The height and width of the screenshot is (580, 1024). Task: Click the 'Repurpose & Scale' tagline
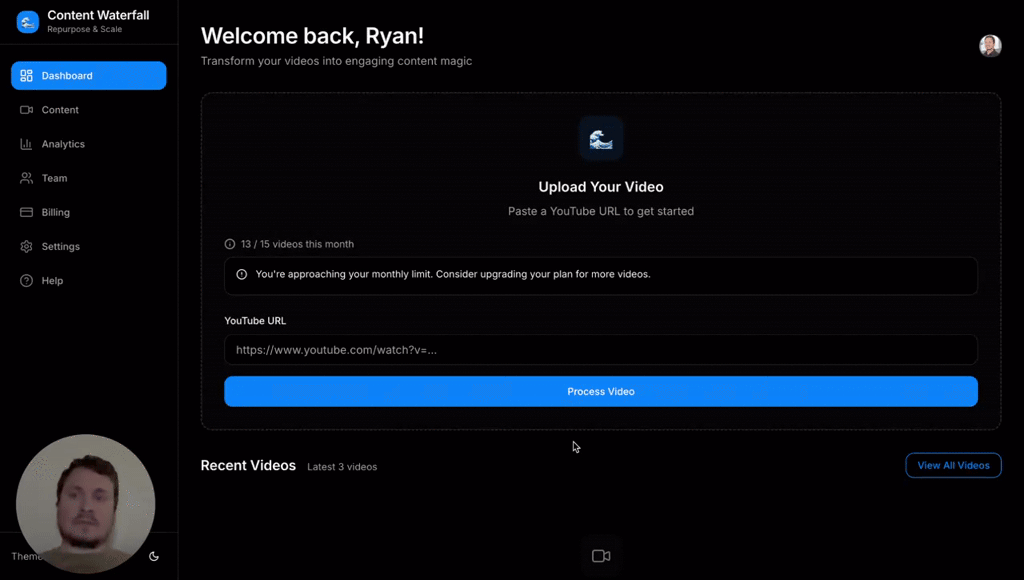click(84, 29)
